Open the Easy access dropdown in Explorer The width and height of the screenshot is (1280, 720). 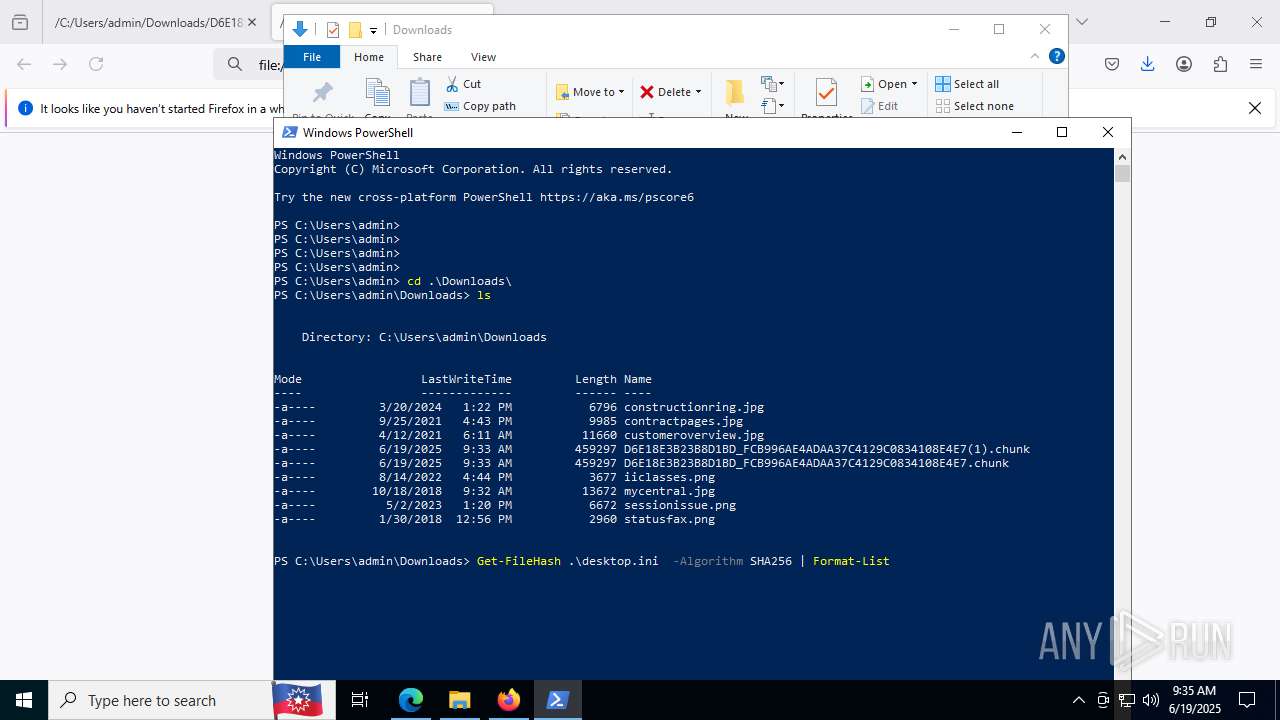pyautogui.click(x=773, y=105)
